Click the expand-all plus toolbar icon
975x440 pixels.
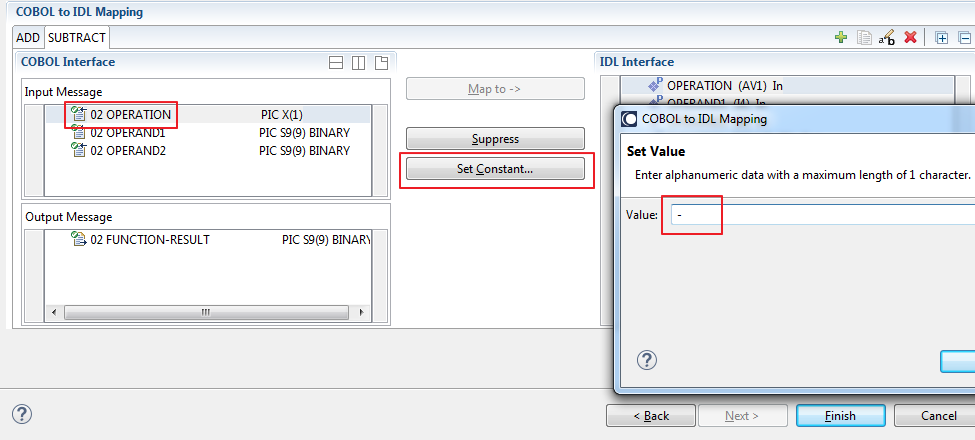pos(942,38)
